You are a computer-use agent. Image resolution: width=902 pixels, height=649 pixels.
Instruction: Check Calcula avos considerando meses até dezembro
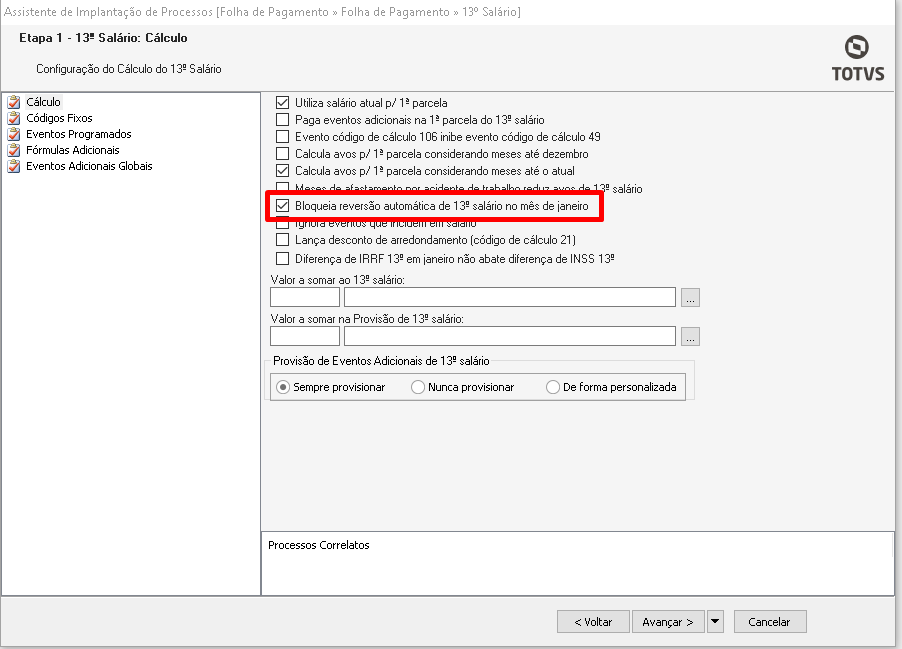click(282, 154)
